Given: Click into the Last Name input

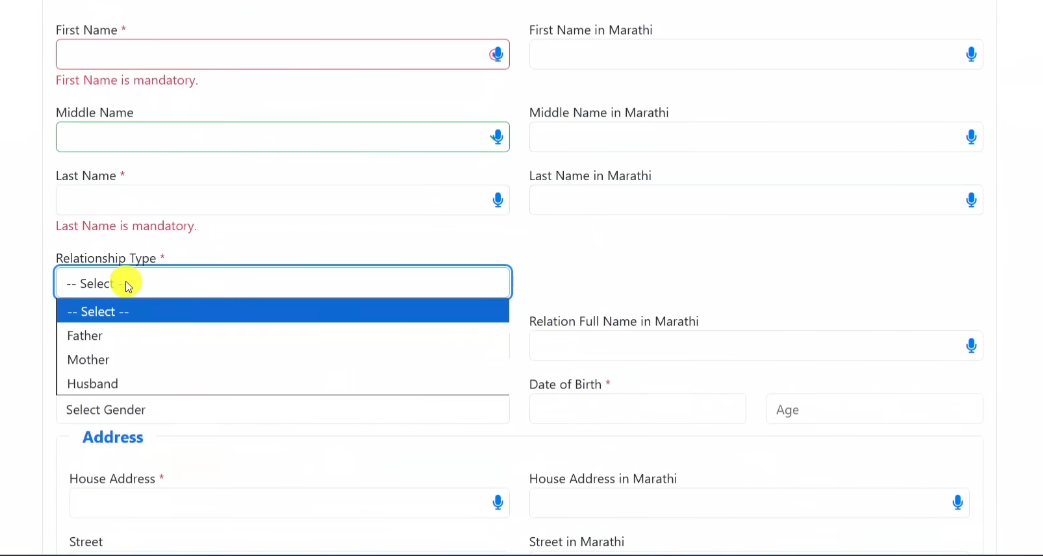Looking at the screenshot, I should click(x=270, y=200).
